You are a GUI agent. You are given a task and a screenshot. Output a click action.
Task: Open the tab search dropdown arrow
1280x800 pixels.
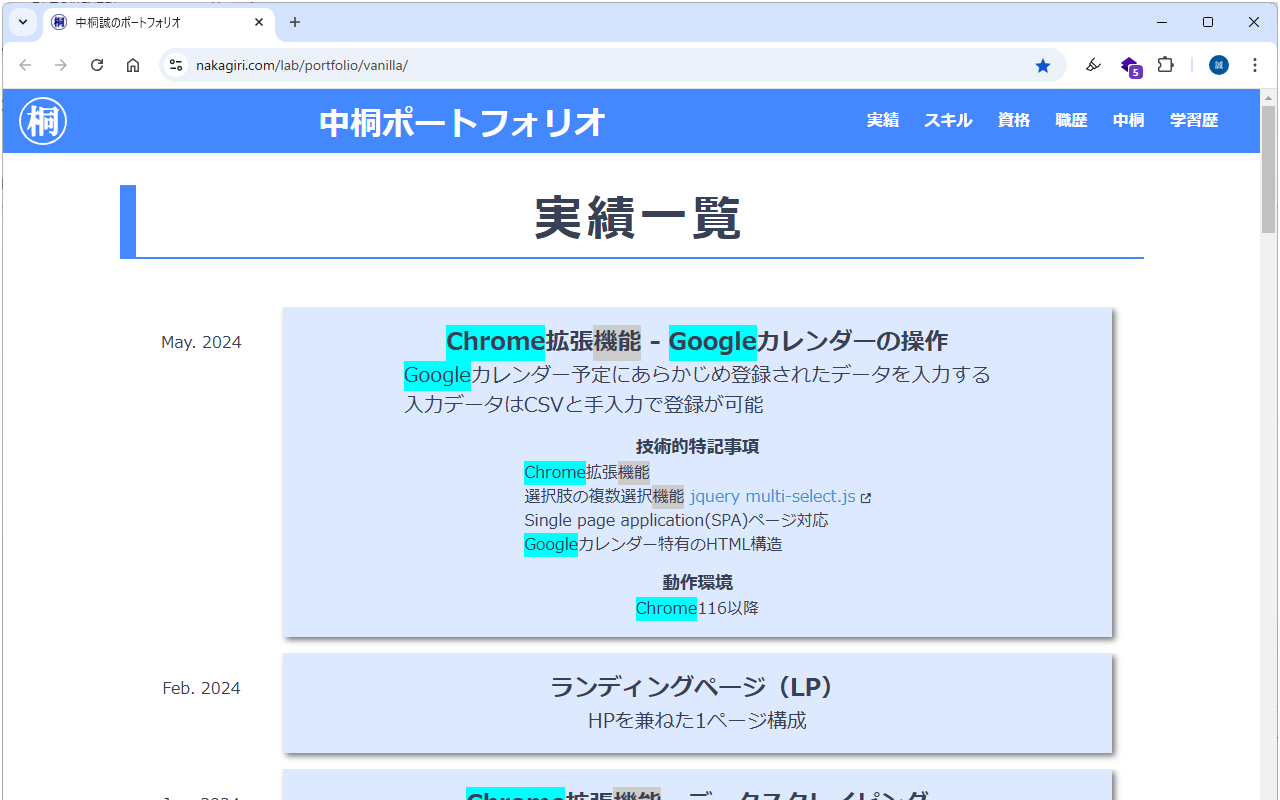pos(23,22)
